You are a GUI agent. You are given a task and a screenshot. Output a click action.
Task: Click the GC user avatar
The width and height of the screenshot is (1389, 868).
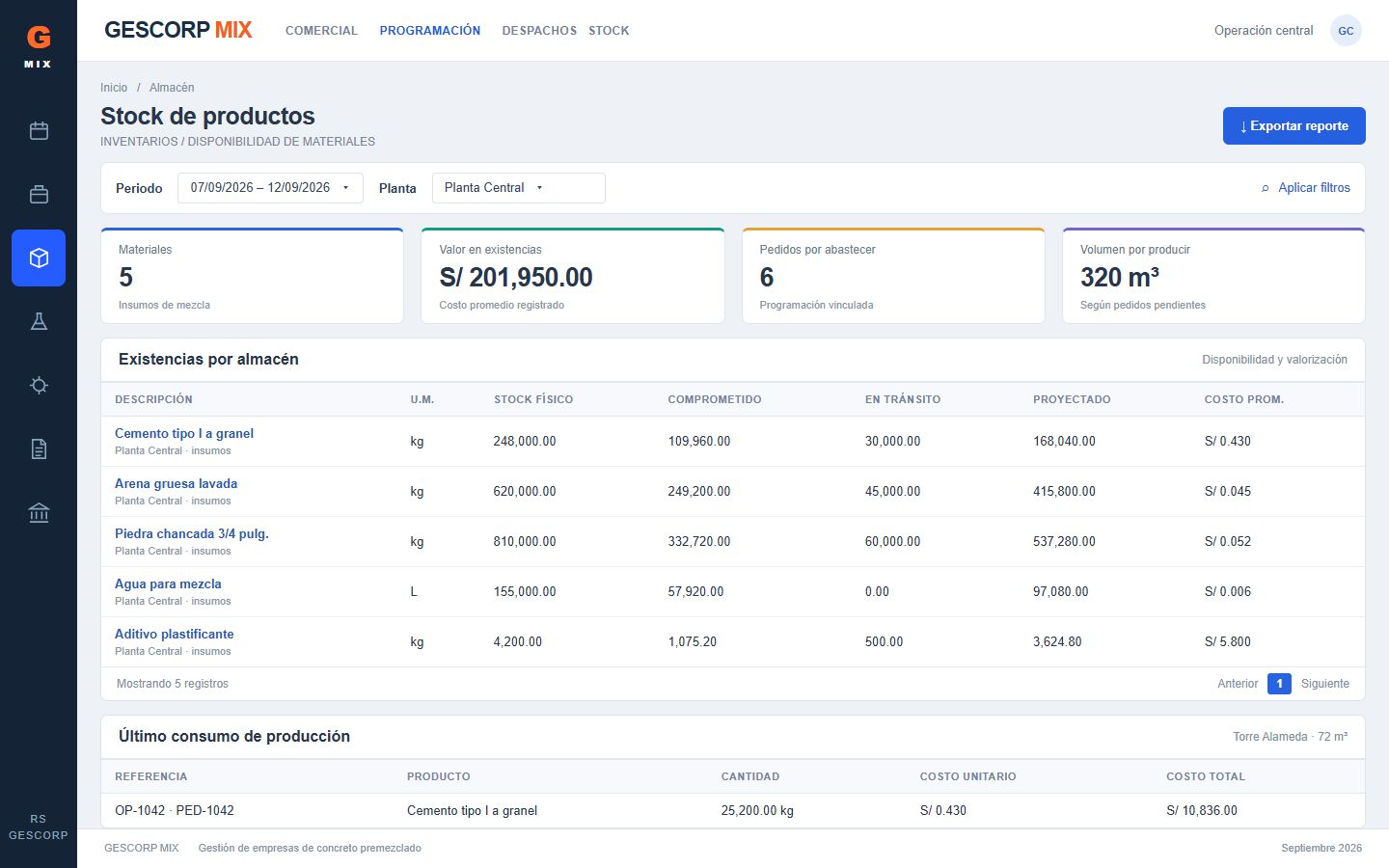coord(1346,31)
